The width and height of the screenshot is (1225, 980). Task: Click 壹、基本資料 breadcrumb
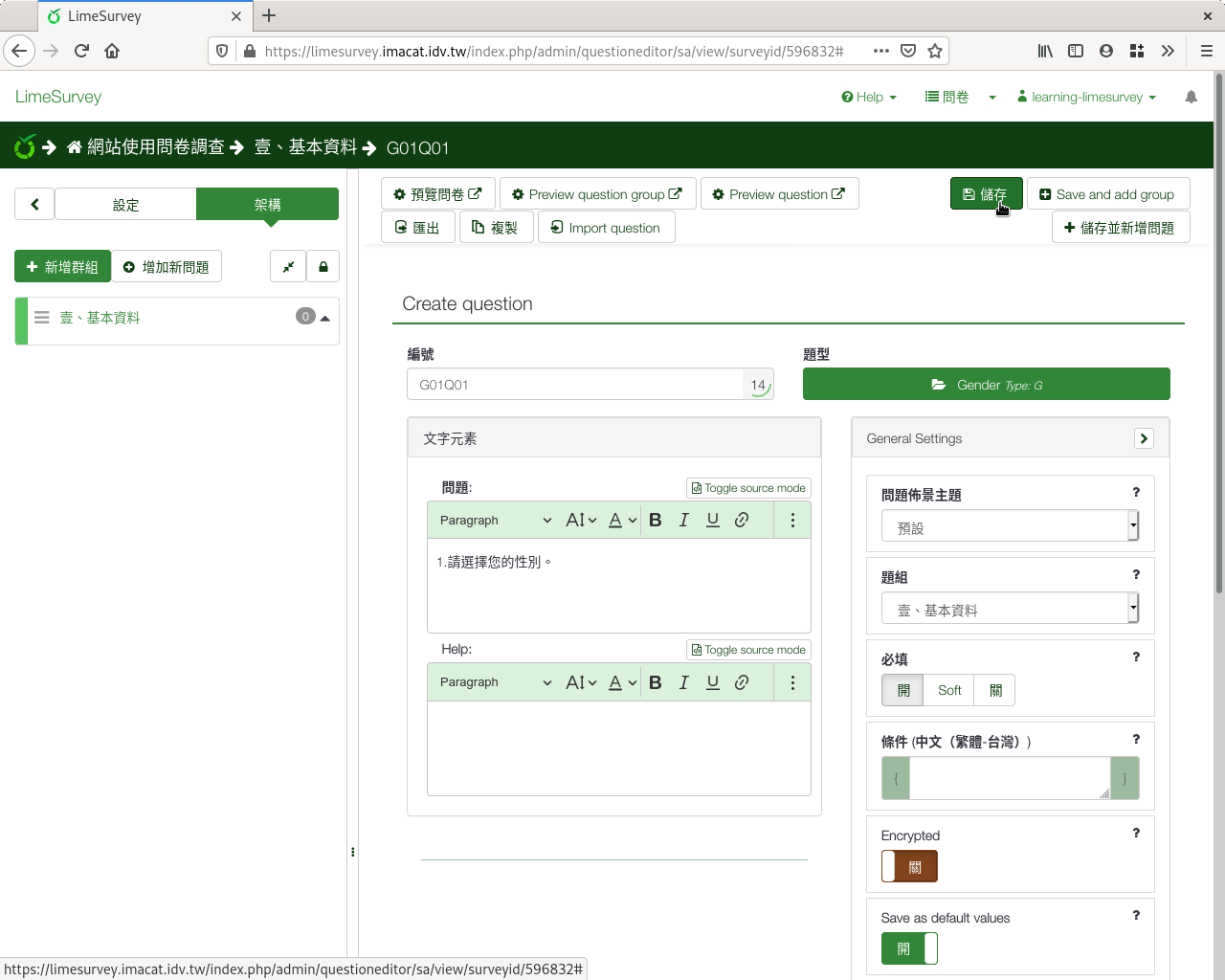click(305, 147)
